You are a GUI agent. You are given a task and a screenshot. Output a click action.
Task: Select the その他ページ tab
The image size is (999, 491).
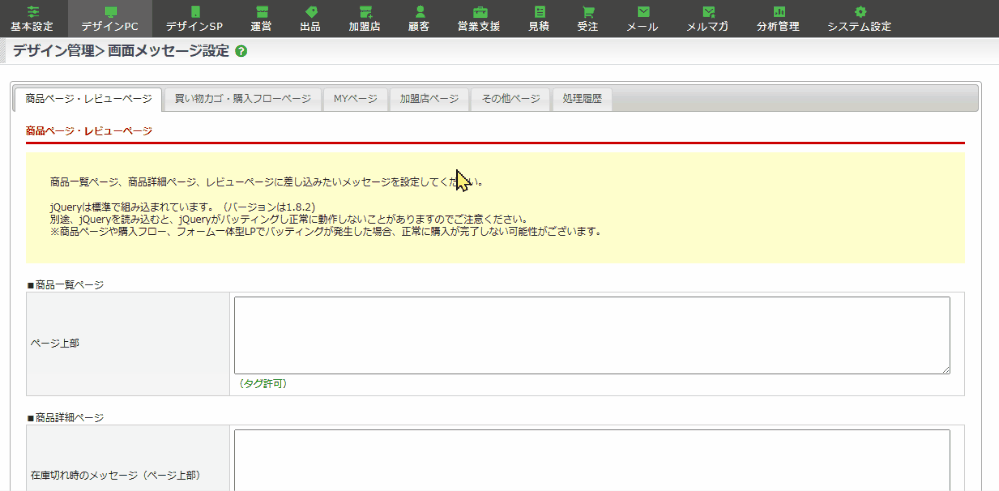pos(510,99)
